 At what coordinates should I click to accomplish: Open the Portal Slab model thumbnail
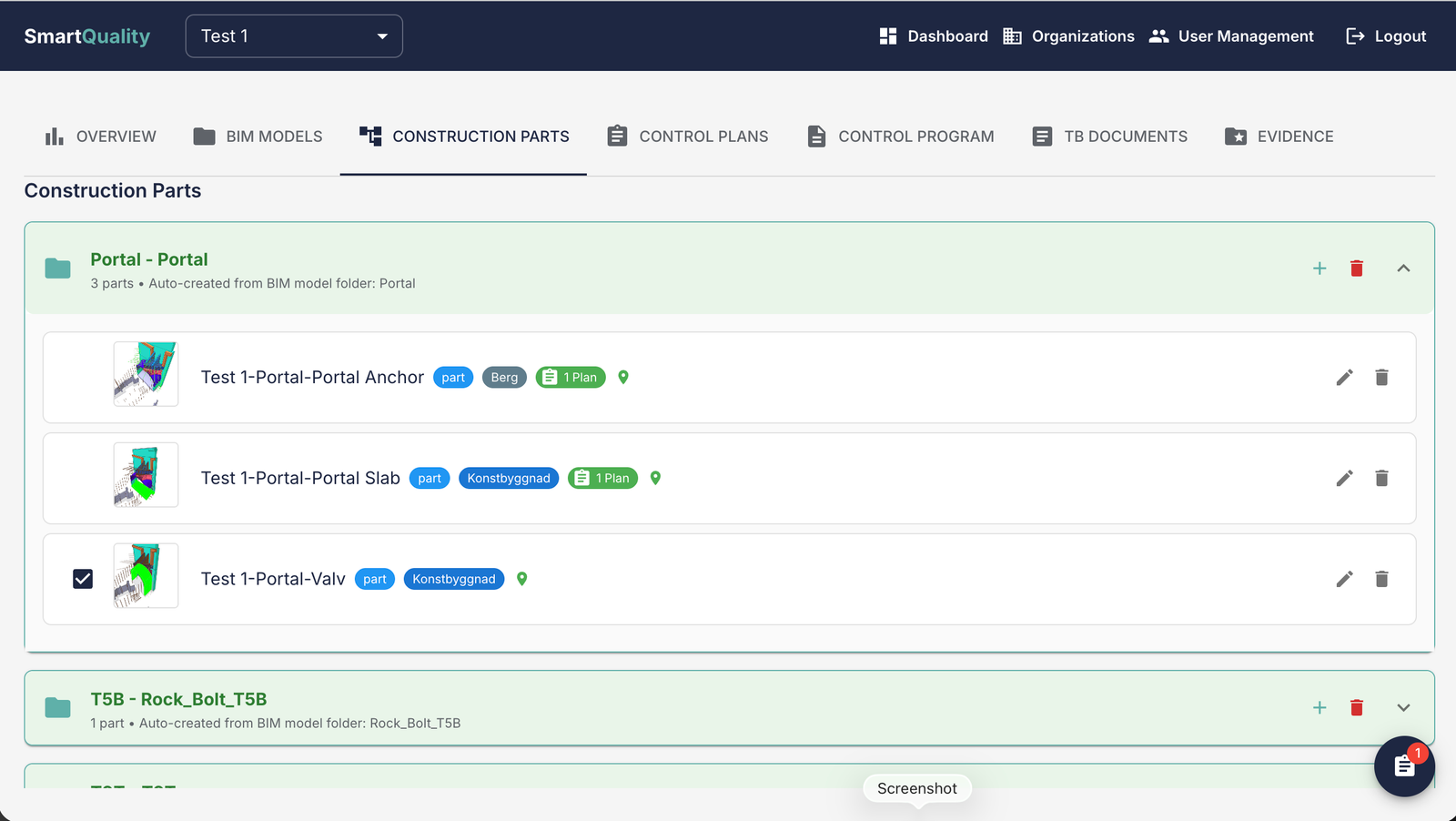click(x=146, y=475)
